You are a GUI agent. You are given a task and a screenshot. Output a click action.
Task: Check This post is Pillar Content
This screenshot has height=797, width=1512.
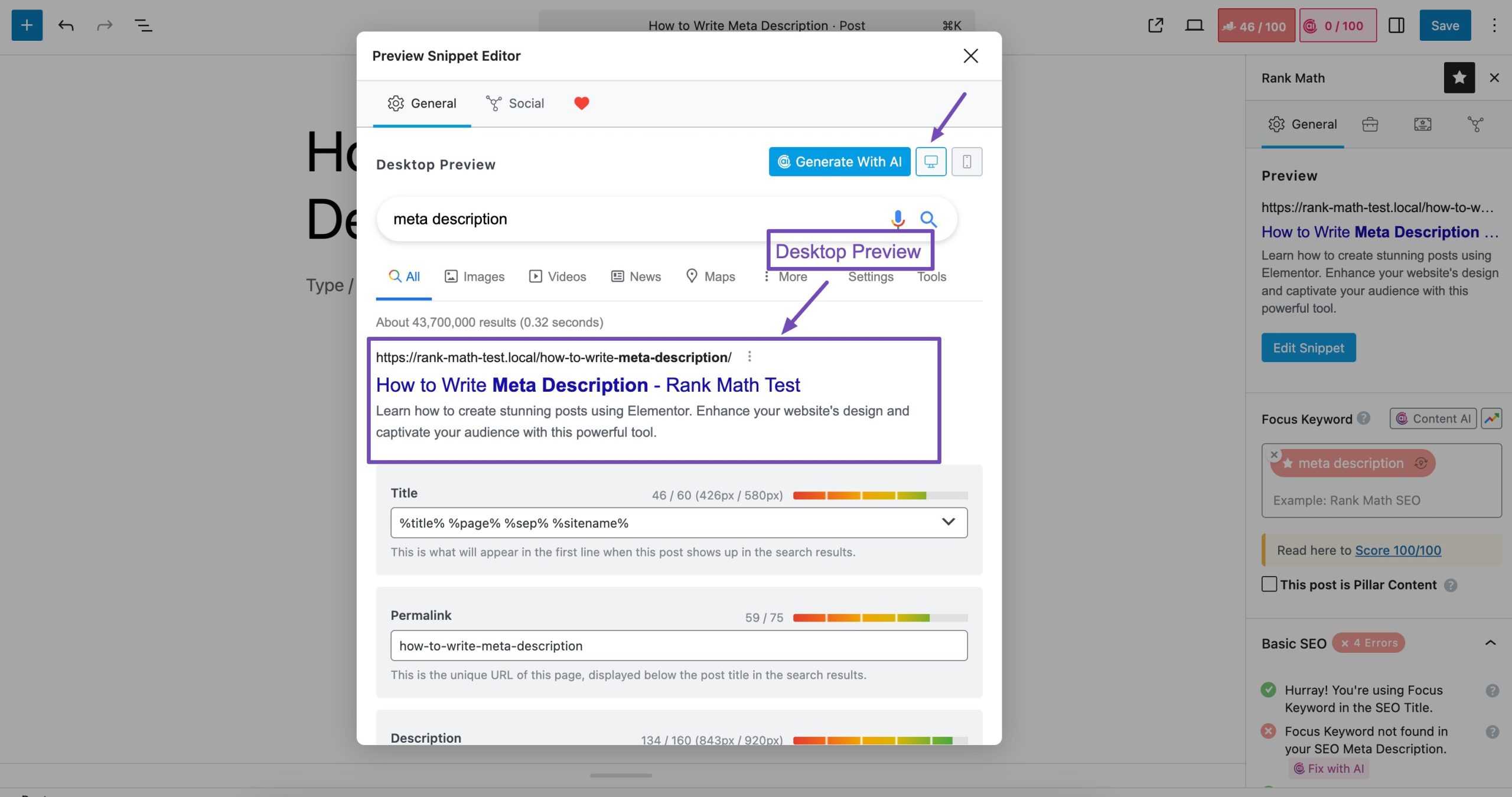coord(1269,584)
